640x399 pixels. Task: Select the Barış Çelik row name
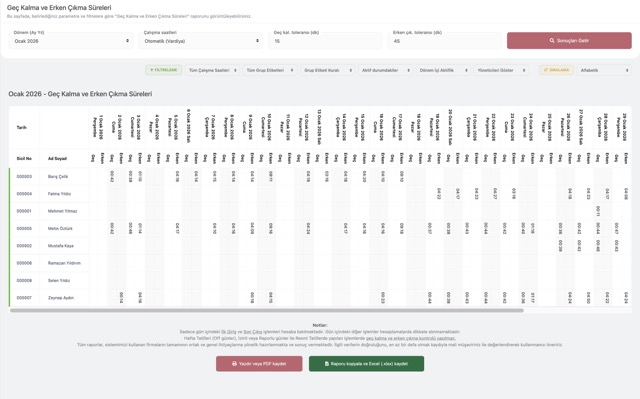(x=58, y=177)
